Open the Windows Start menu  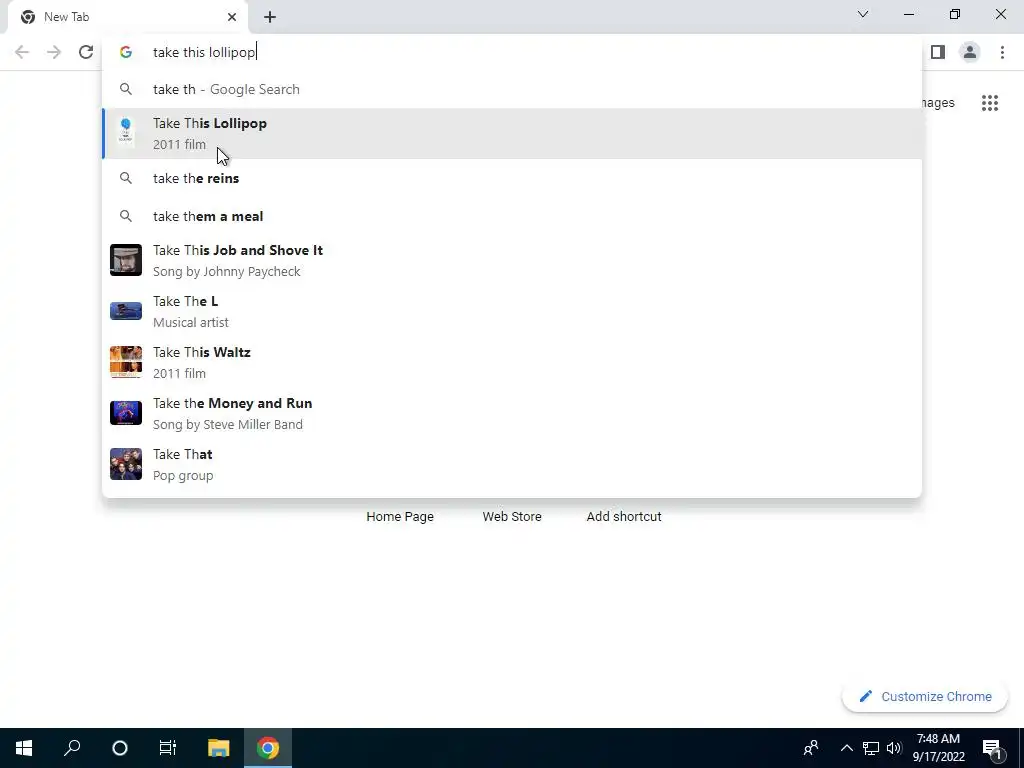click(x=24, y=748)
